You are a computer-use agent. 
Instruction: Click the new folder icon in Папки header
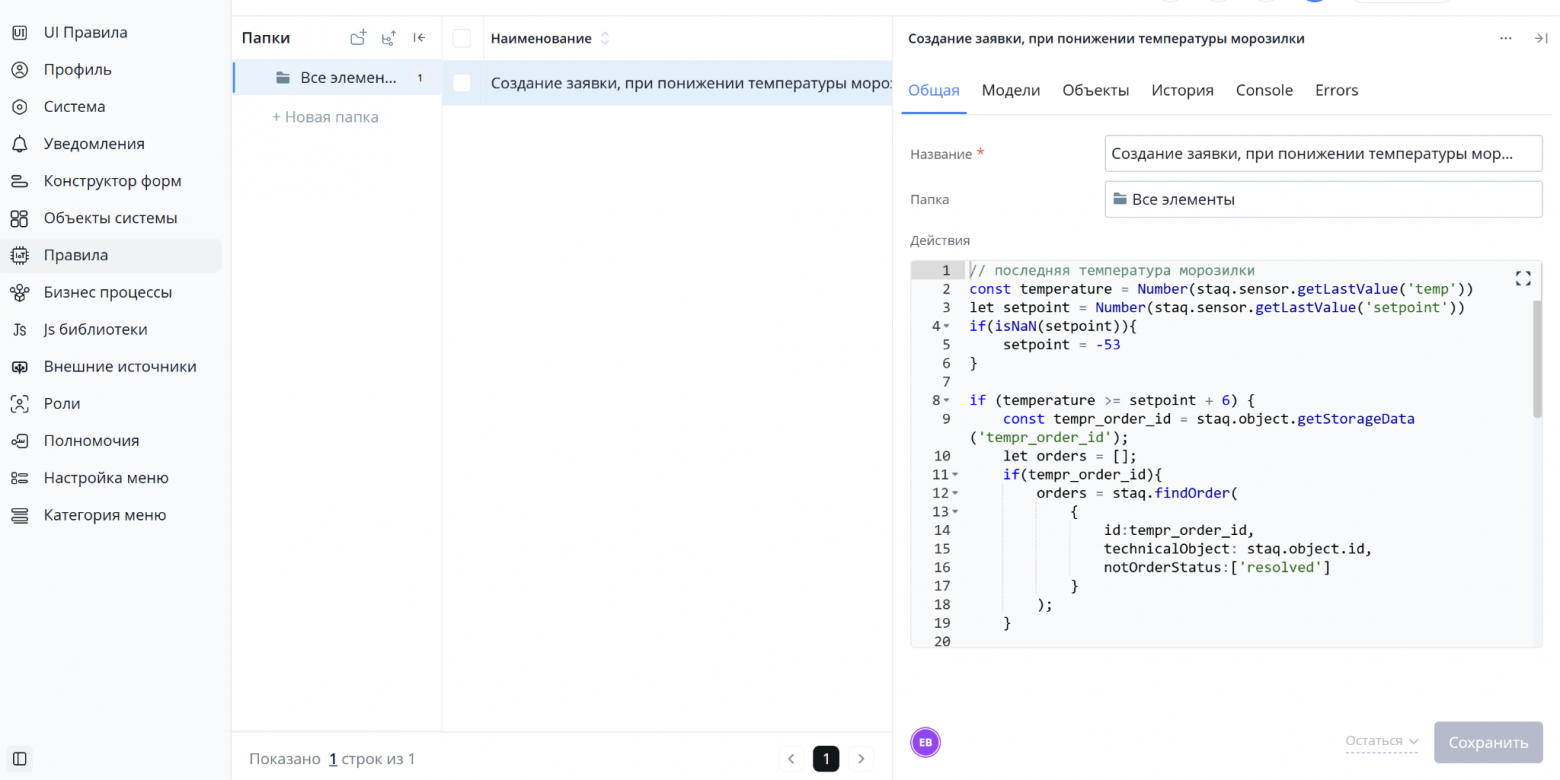pyautogui.click(x=358, y=38)
